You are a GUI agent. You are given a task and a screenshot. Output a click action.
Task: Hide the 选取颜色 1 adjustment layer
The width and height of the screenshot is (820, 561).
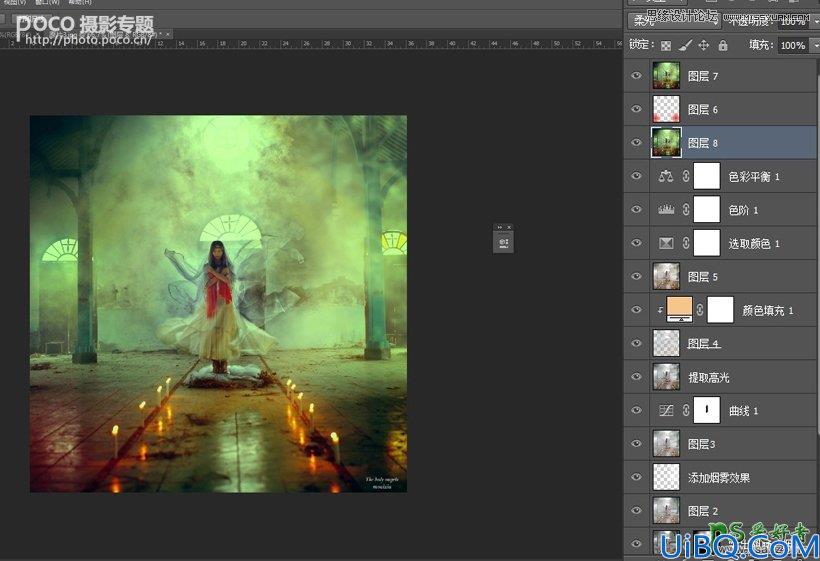click(636, 243)
